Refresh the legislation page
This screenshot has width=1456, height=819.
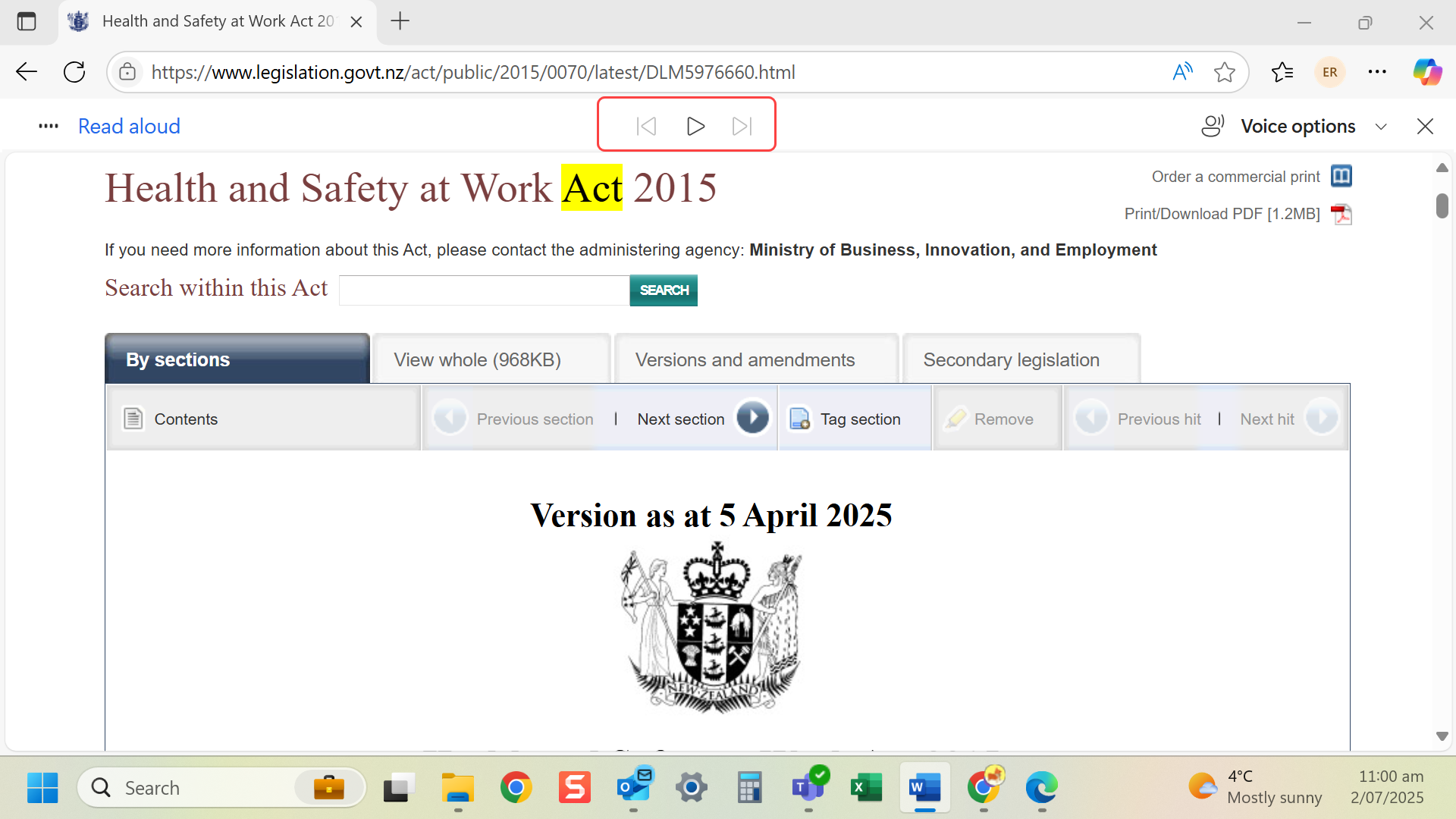[74, 72]
